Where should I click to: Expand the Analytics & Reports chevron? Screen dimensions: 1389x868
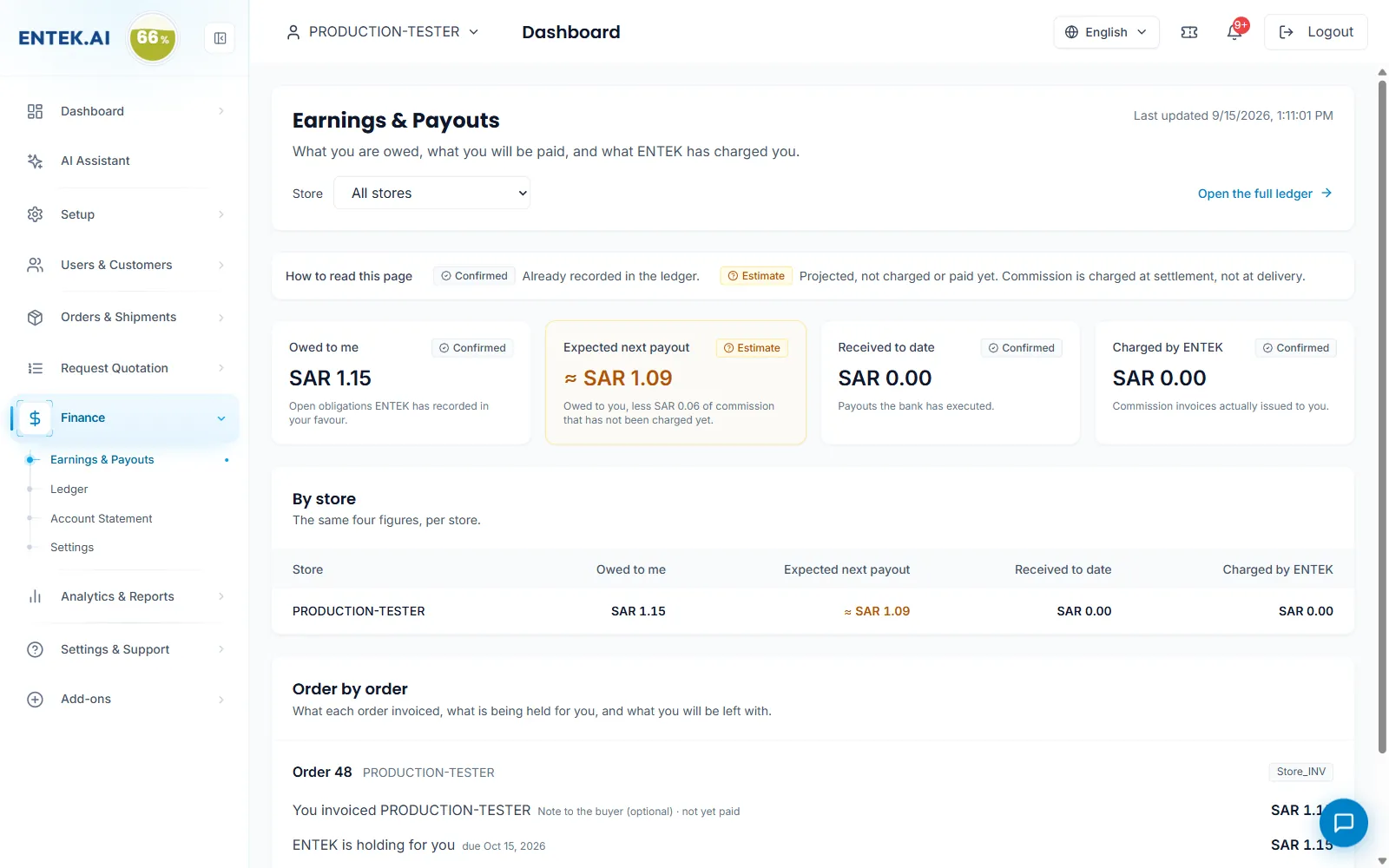click(x=221, y=596)
